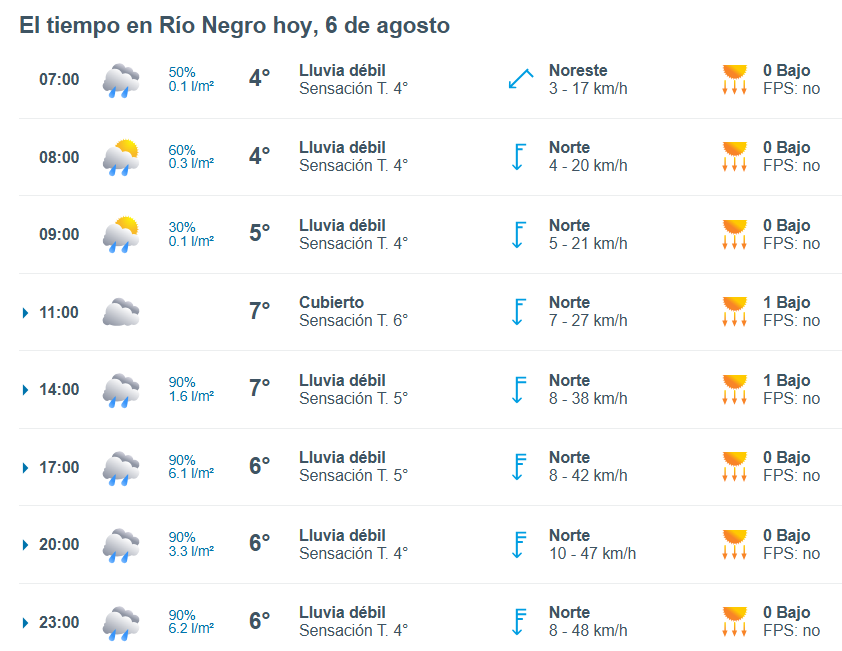
Task: Click the 90% 6.1 l/m² precipitation text
Action: pos(191,467)
